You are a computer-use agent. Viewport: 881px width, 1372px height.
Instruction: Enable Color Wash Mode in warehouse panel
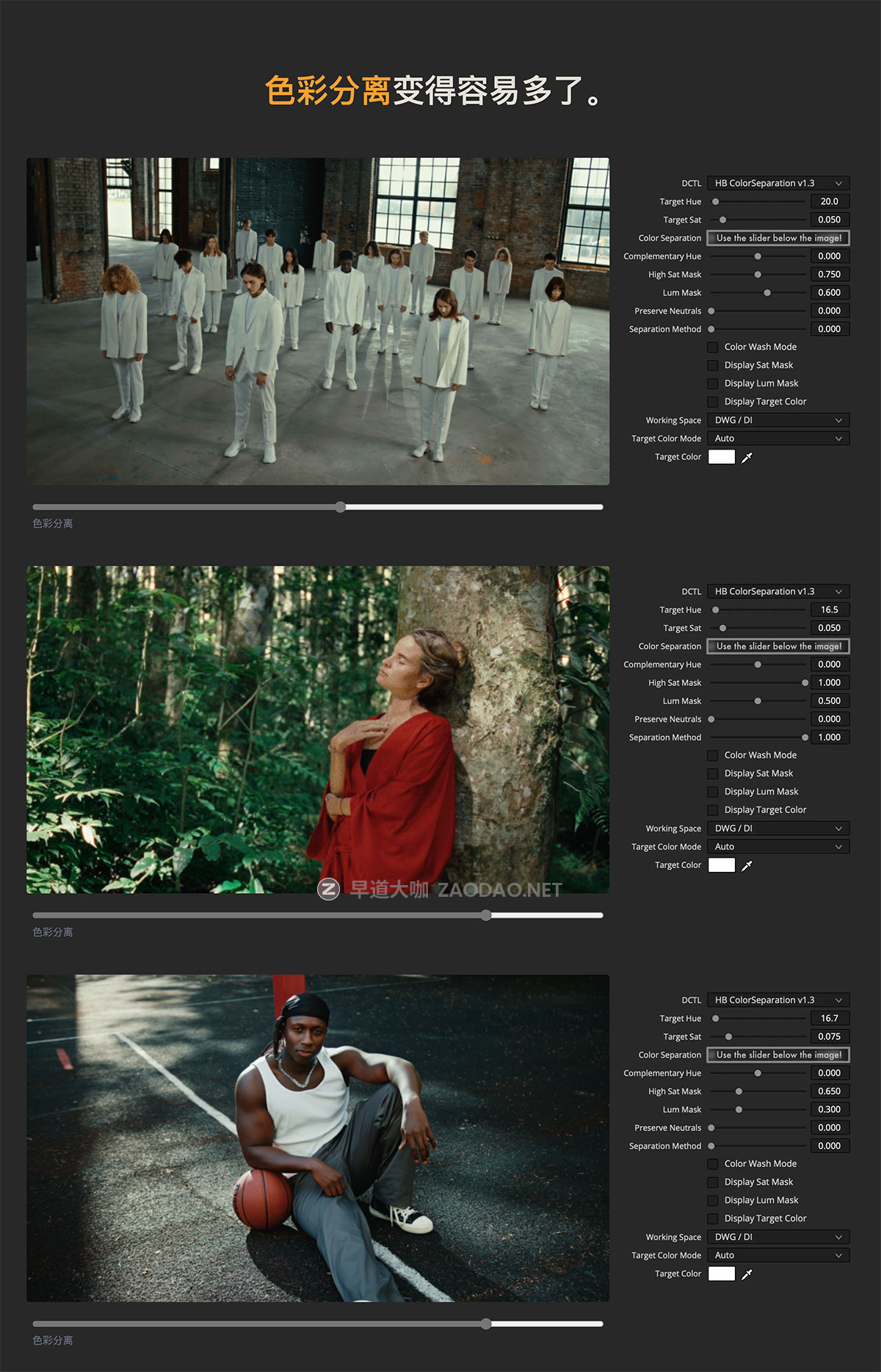click(713, 347)
